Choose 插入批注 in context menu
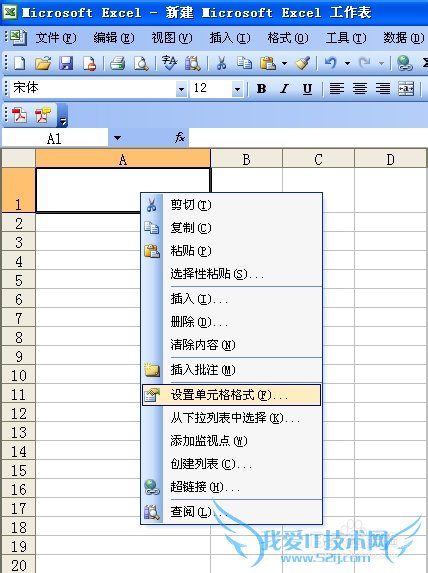The width and height of the screenshot is (428, 573). [x=231, y=370]
